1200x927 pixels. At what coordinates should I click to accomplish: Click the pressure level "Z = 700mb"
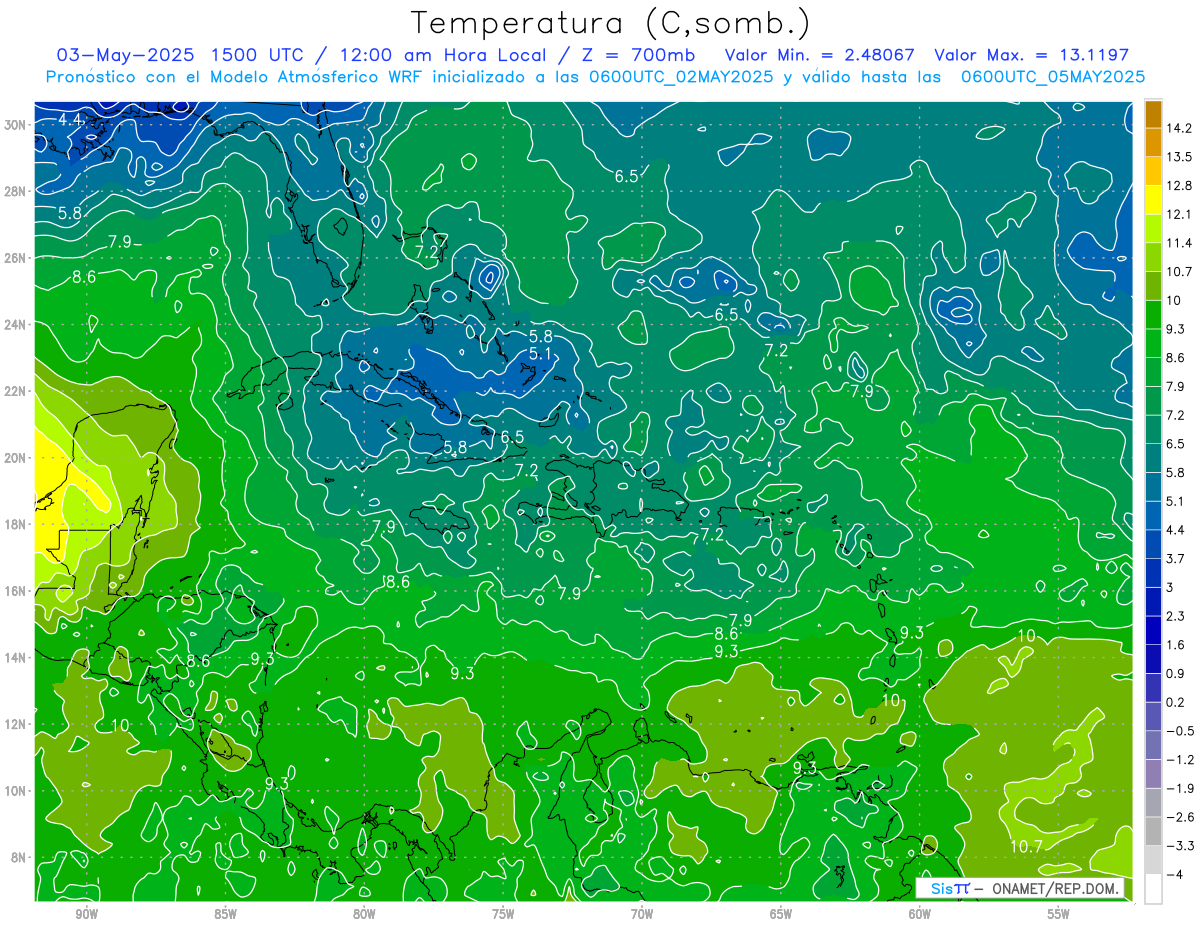click(x=637, y=55)
